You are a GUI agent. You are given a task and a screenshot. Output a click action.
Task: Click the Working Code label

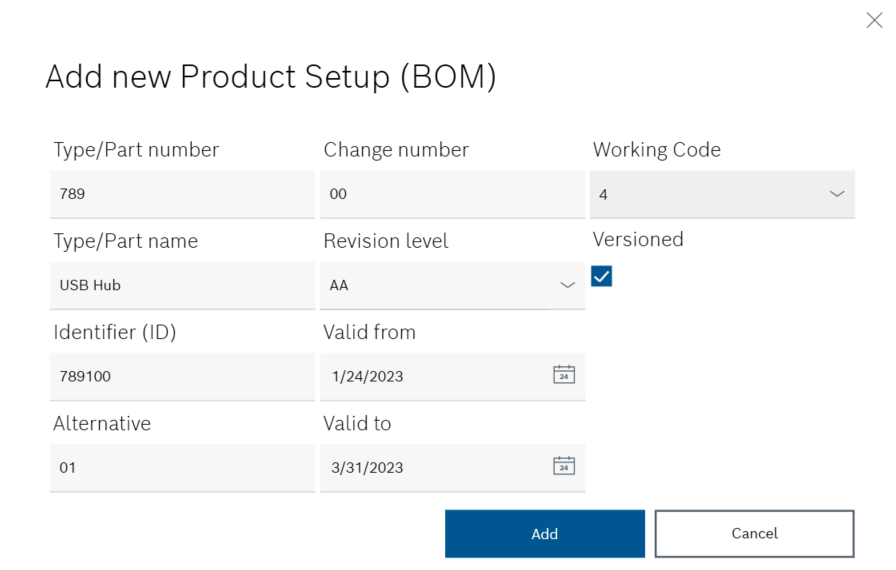(656, 150)
